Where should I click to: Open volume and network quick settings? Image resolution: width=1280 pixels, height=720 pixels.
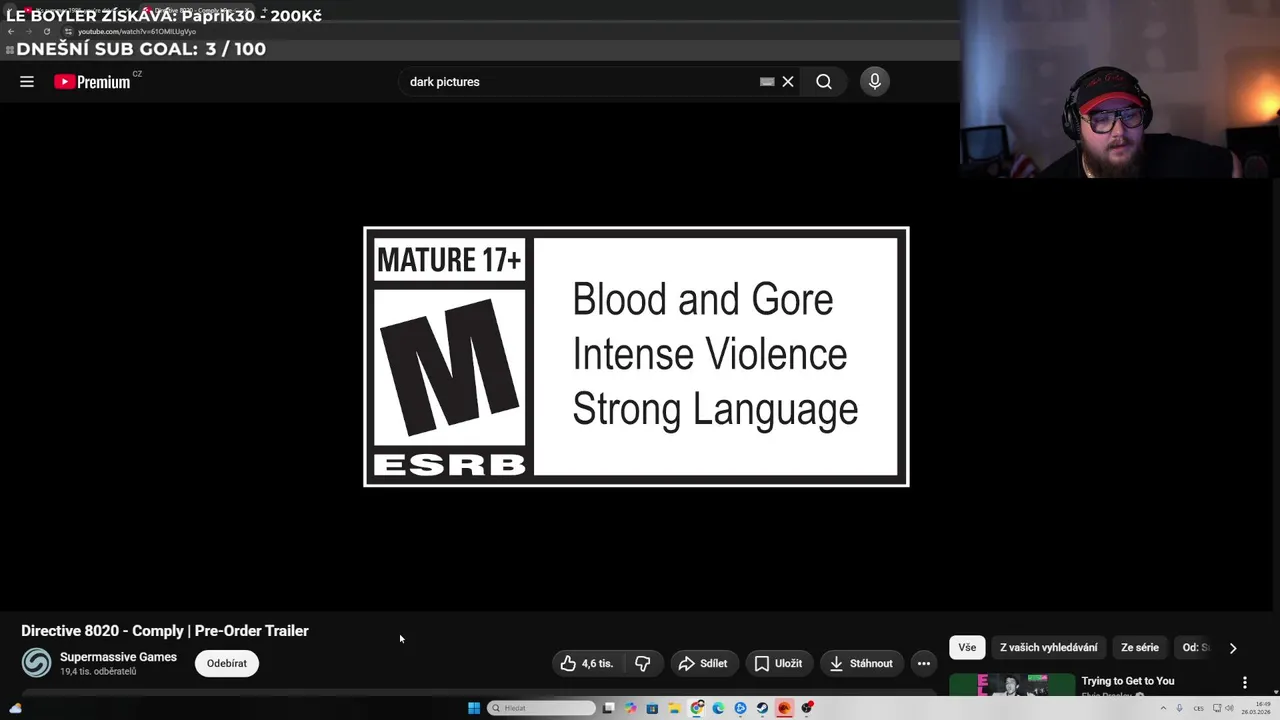(x=1223, y=708)
